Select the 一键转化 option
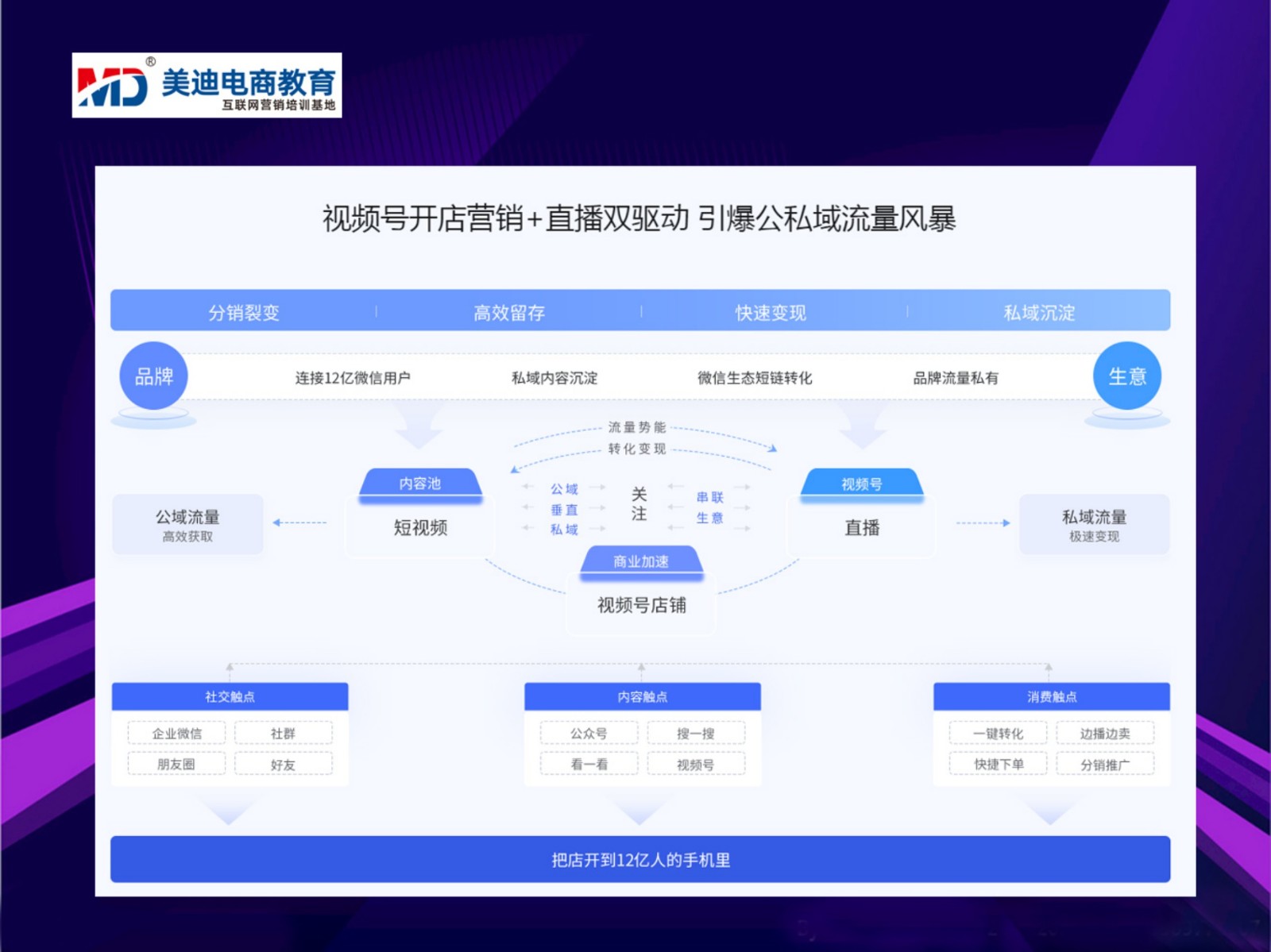This screenshot has width=1271, height=952. (999, 734)
